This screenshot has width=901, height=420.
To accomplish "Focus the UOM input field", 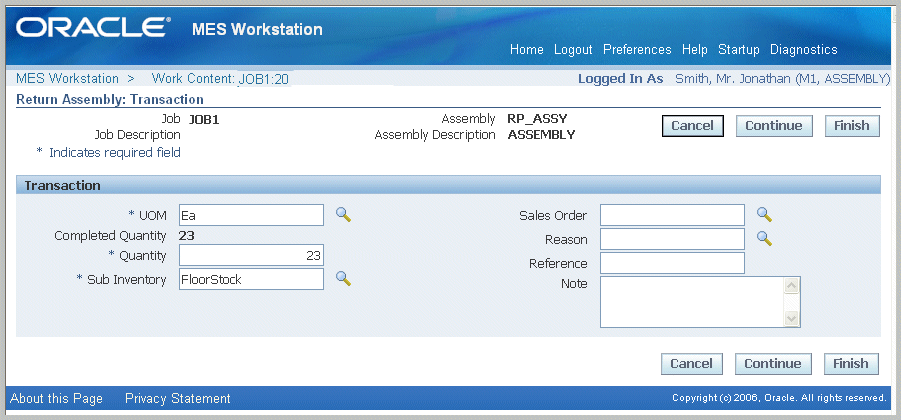I will click(x=252, y=215).
